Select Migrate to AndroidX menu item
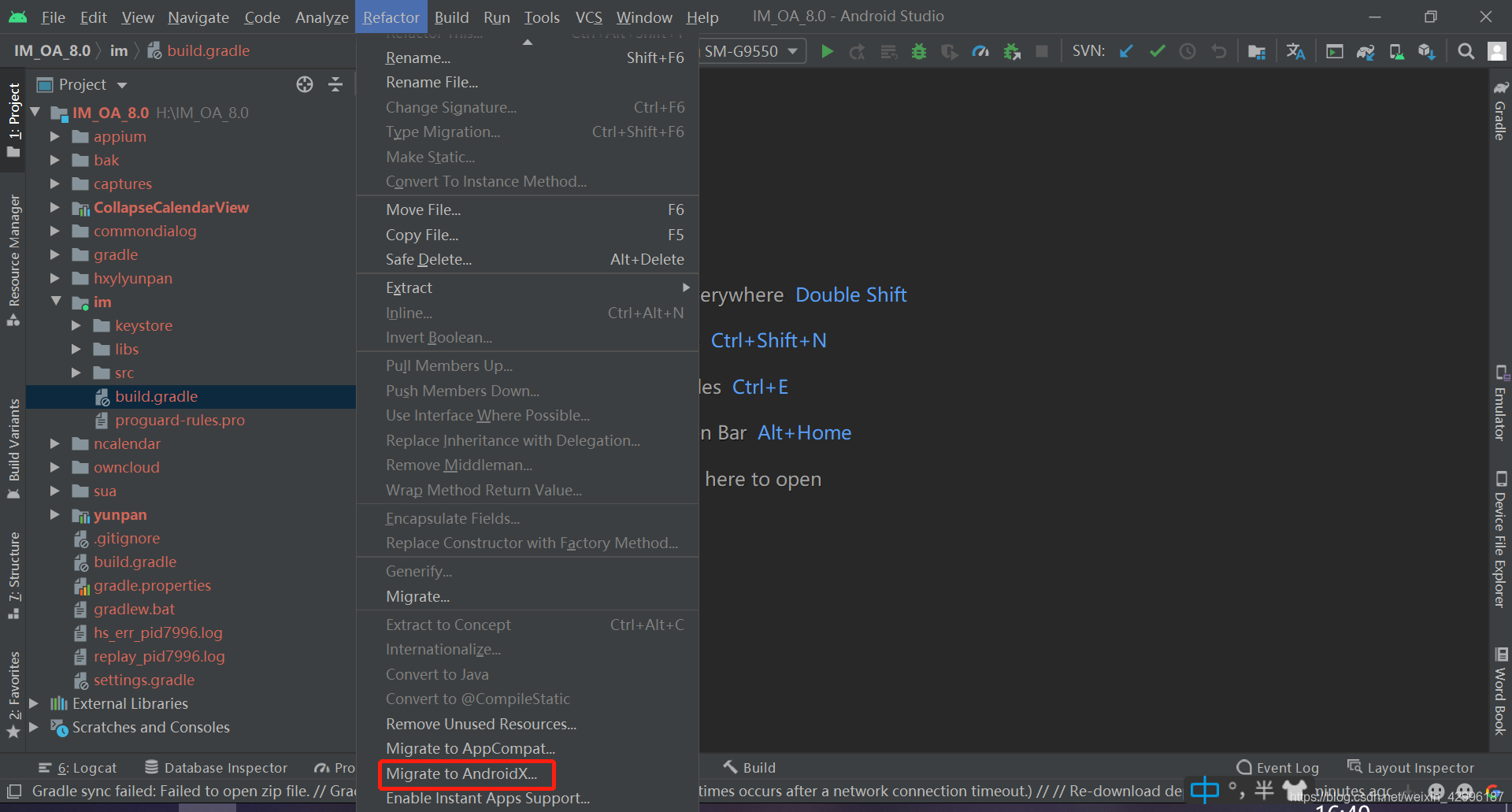The height and width of the screenshot is (812, 1512). [528, 773]
